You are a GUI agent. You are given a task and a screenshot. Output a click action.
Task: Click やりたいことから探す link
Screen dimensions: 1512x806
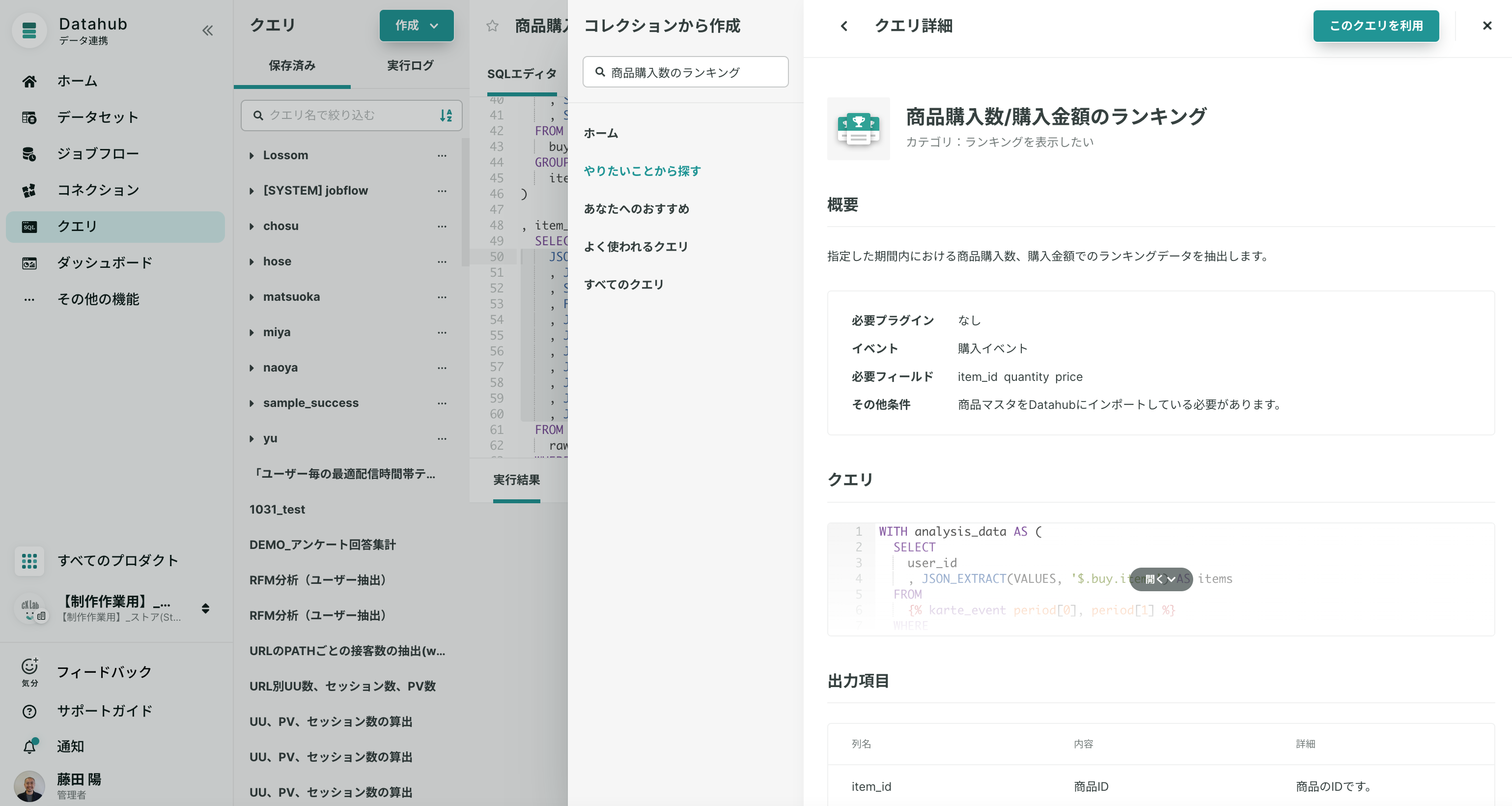[641, 170]
